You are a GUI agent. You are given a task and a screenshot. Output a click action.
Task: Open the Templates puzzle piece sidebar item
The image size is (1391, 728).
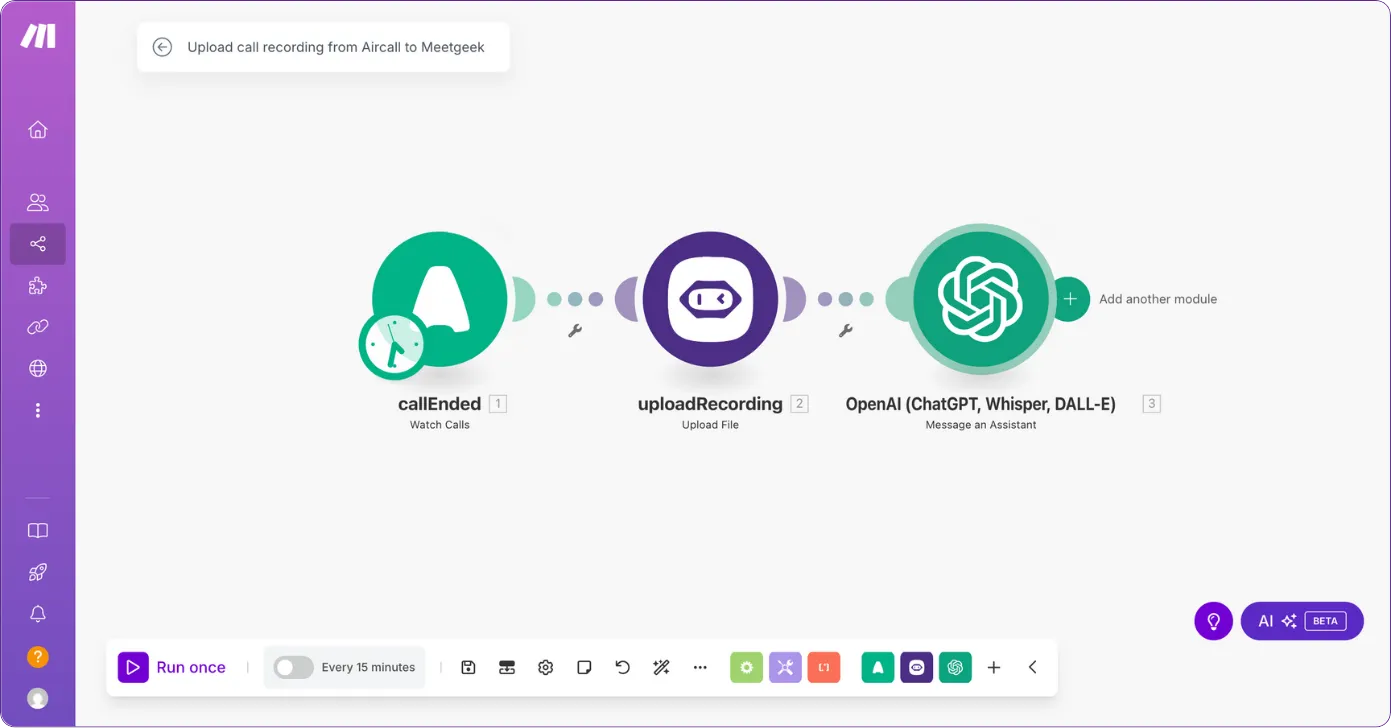38,286
